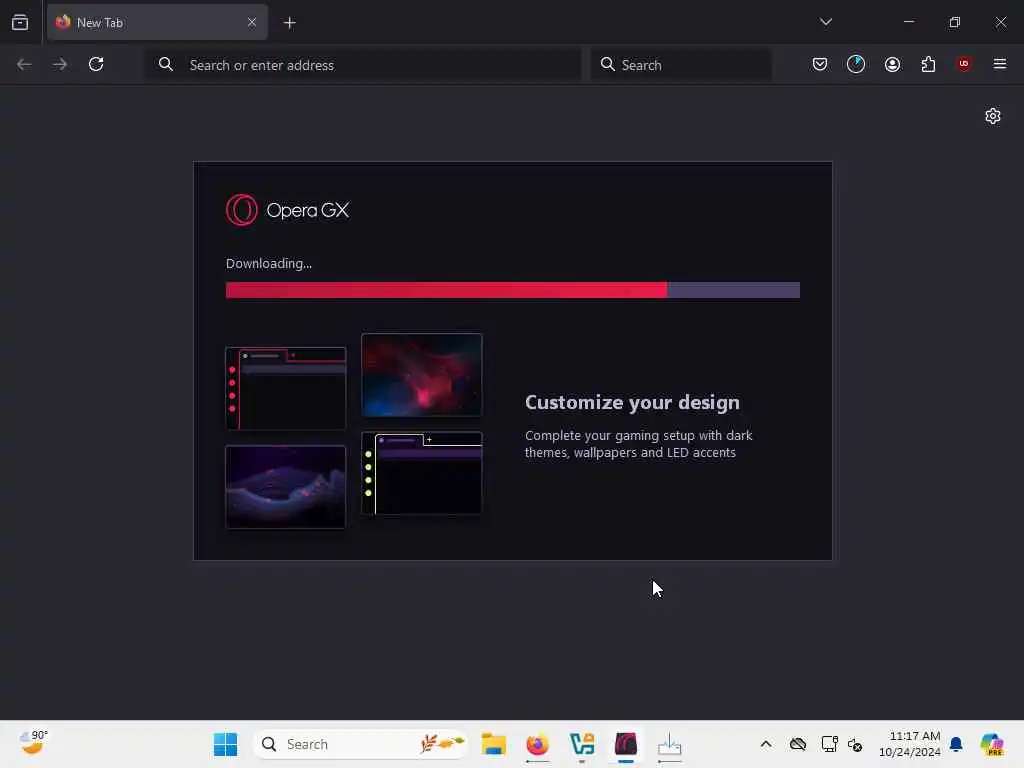
Task: Go forward with the forward arrow
Action: (x=60, y=64)
